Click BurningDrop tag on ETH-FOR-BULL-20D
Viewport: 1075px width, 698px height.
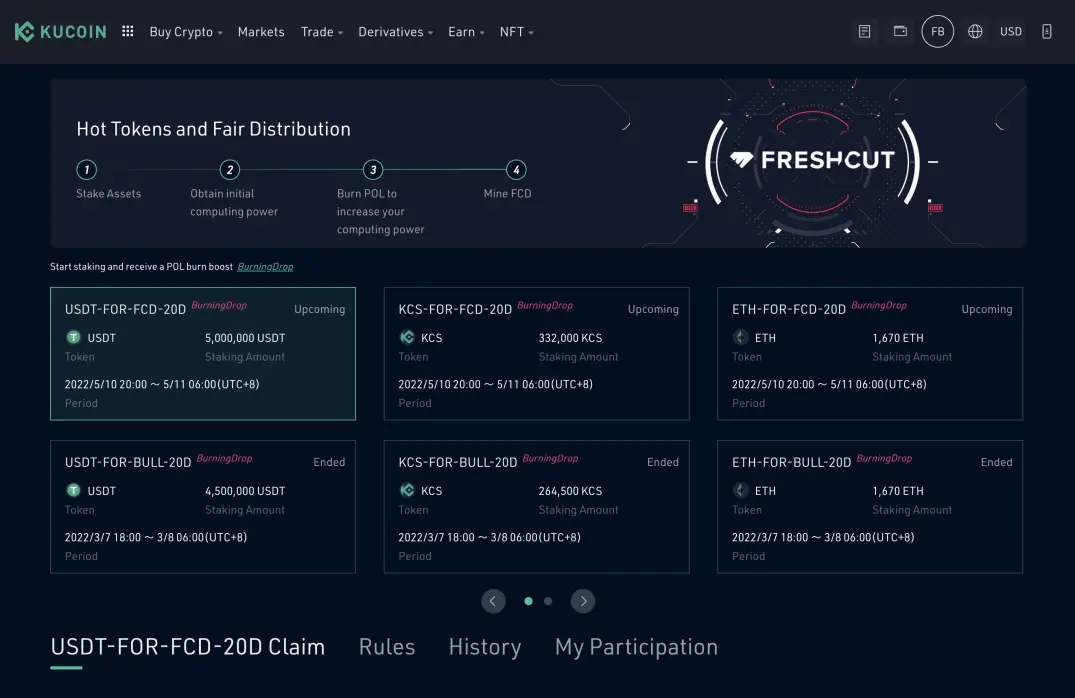click(x=884, y=458)
